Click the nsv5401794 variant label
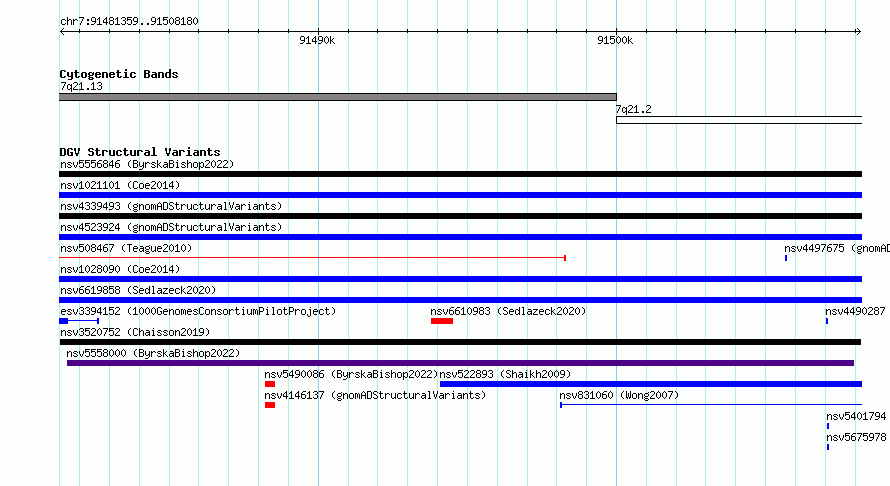This screenshot has width=890, height=486. pos(856,416)
